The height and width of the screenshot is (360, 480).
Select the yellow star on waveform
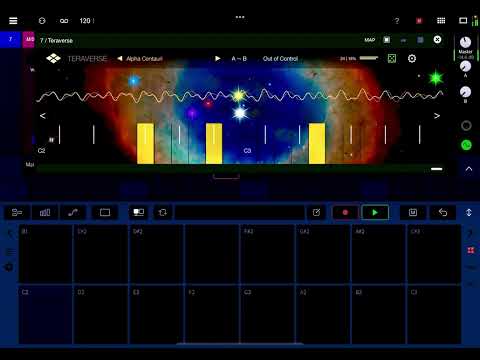(239, 95)
